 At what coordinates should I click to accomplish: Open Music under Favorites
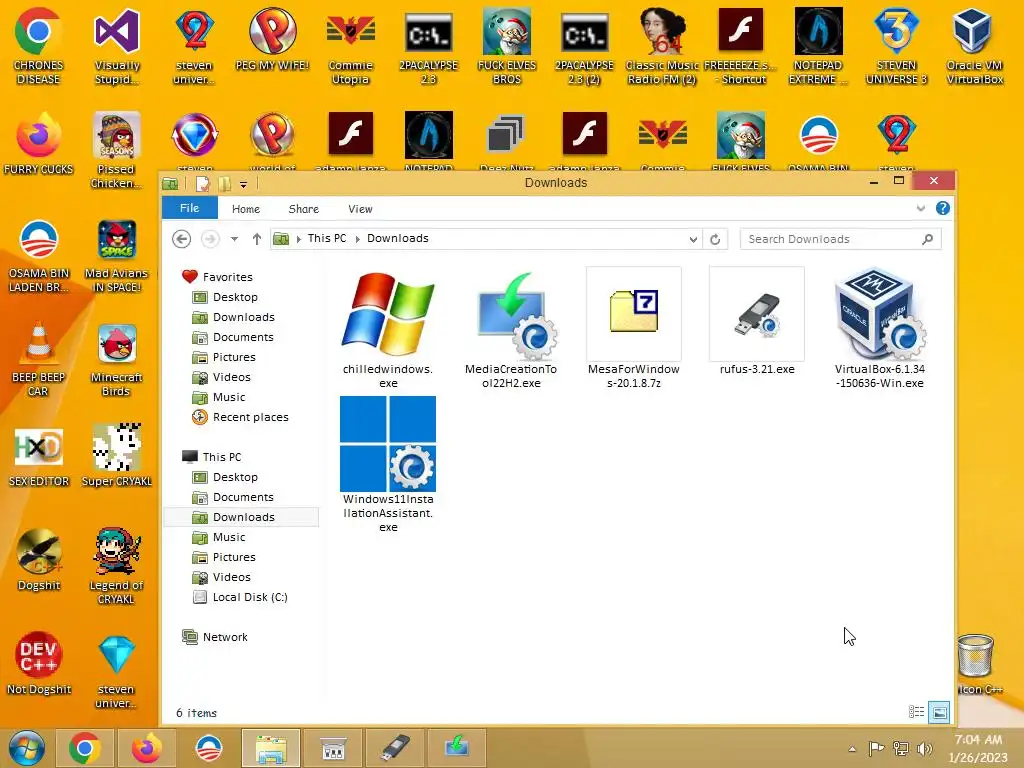click(229, 397)
